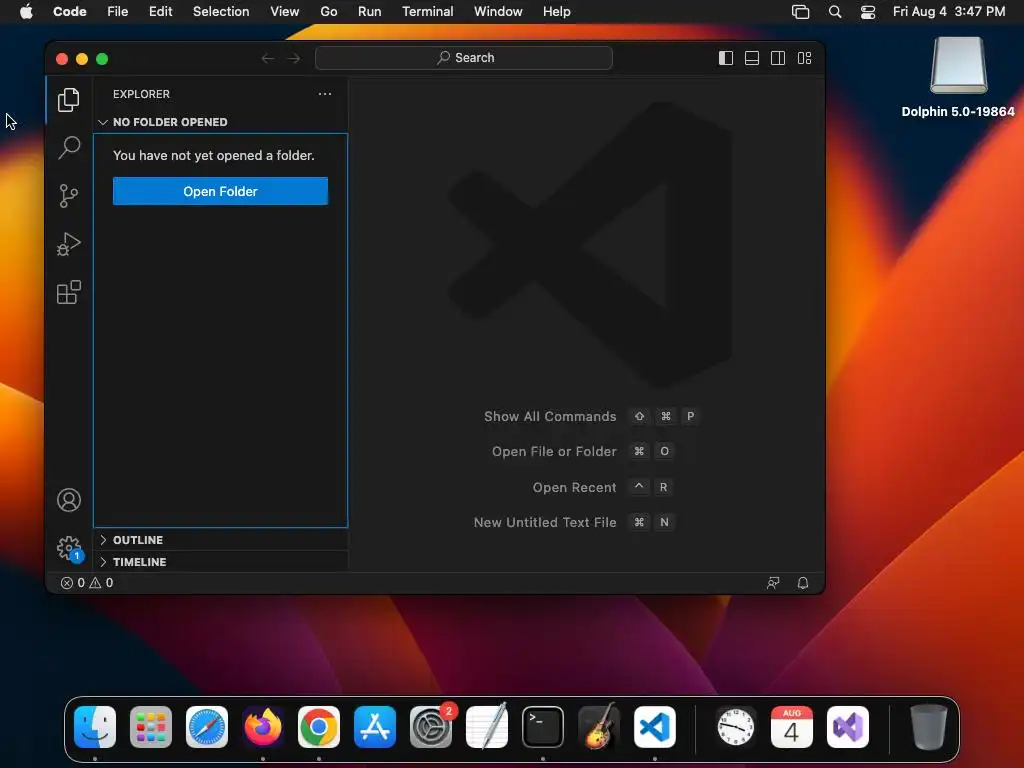Click the errors count in status bar
This screenshot has width=1024, height=768.
coord(72,583)
